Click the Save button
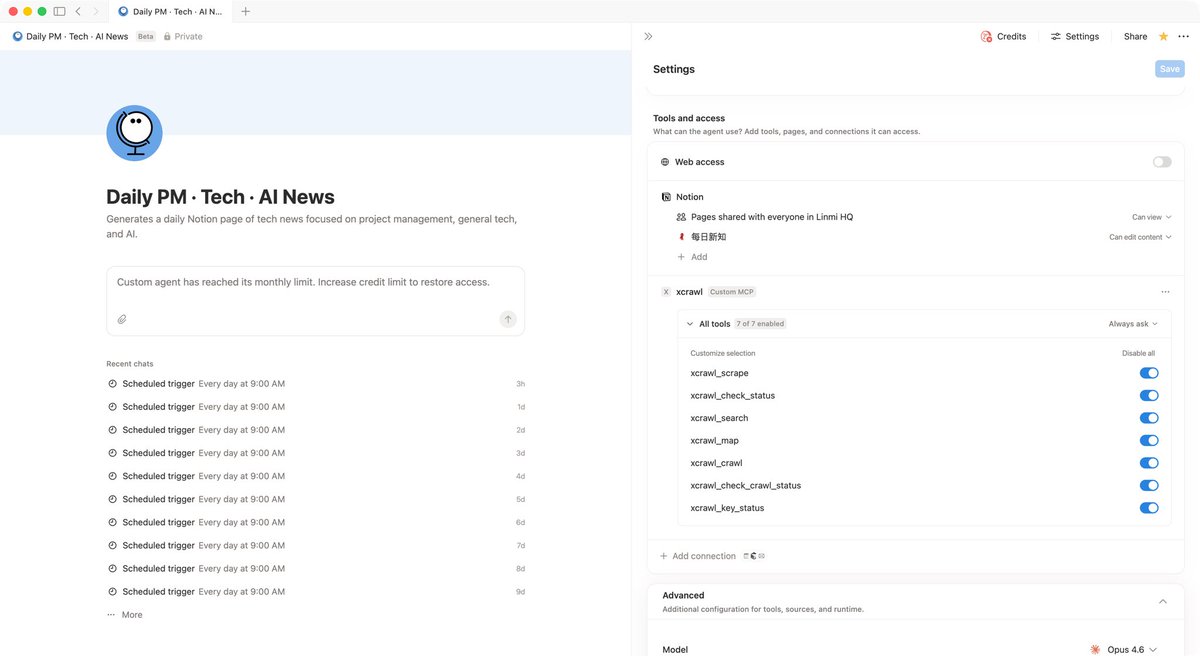 [x=1170, y=69]
